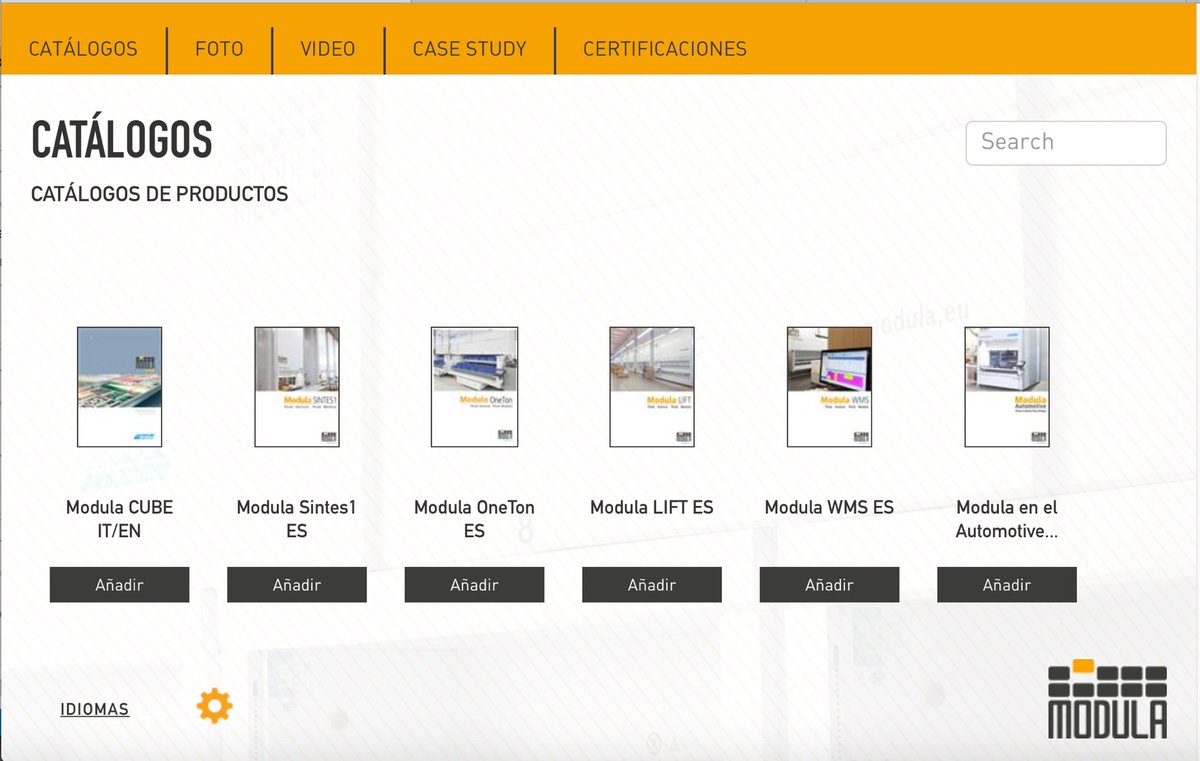The image size is (1200, 761).
Task: Select the Modula WMS ES title
Action: (830, 507)
